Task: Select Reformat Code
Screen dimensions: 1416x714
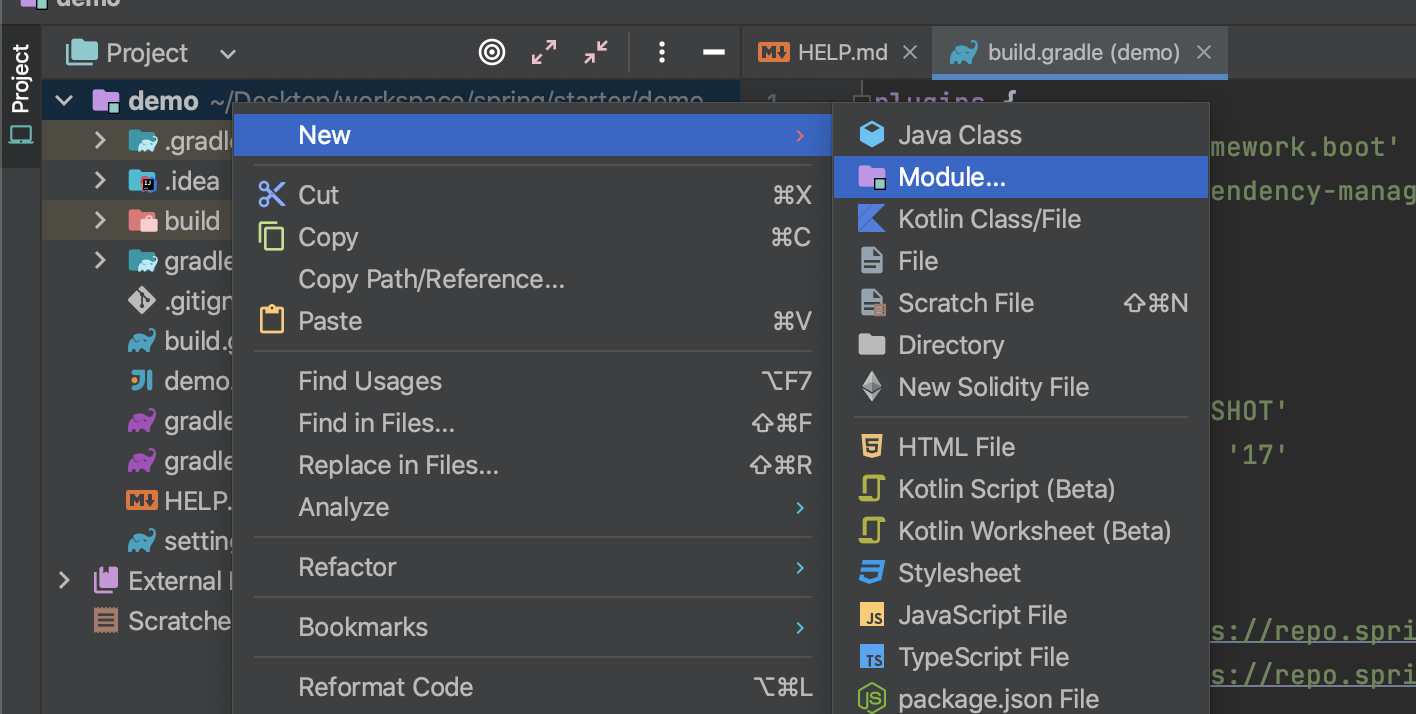Action: tap(532, 687)
